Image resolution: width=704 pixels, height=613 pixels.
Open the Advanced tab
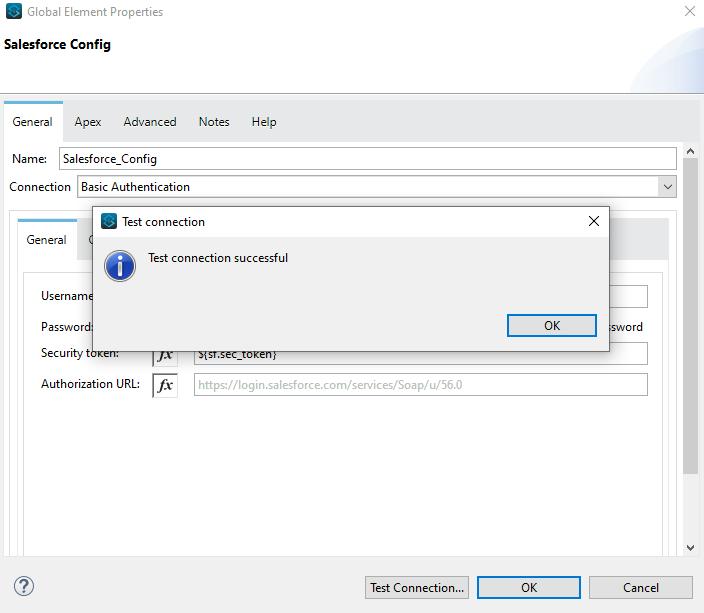pyautogui.click(x=150, y=122)
